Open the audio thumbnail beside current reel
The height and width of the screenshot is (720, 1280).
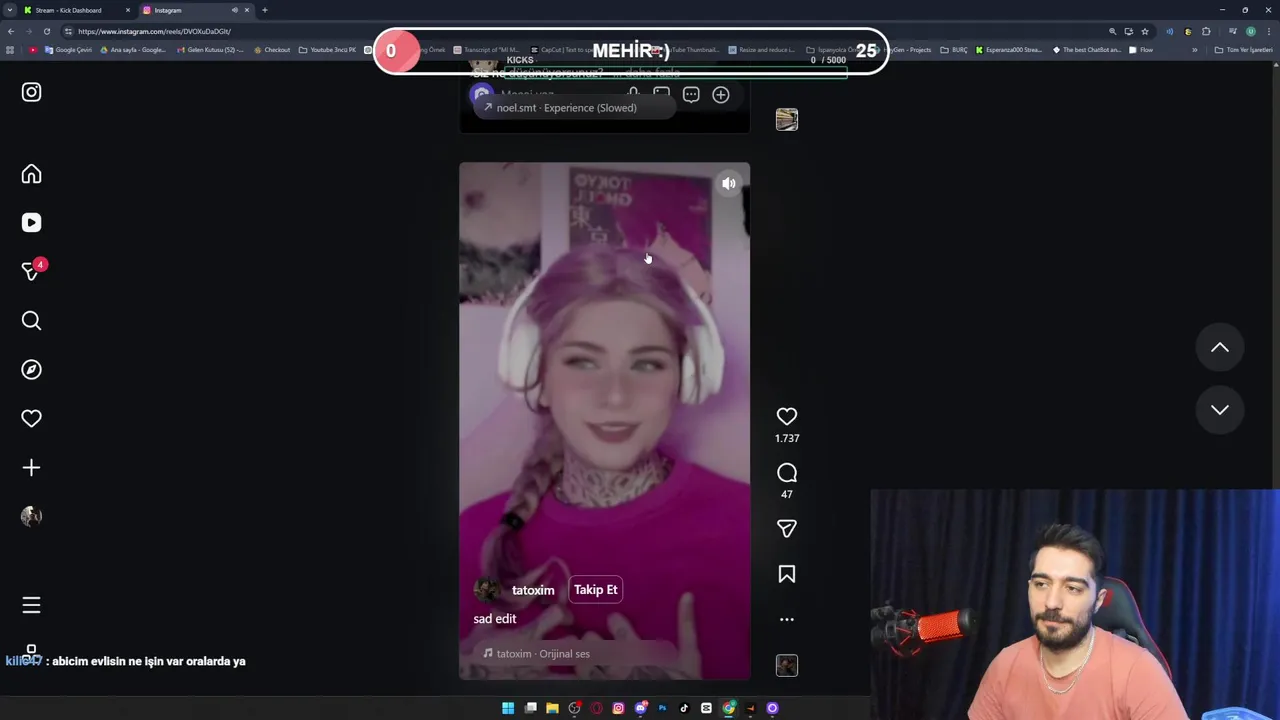(787, 665)
